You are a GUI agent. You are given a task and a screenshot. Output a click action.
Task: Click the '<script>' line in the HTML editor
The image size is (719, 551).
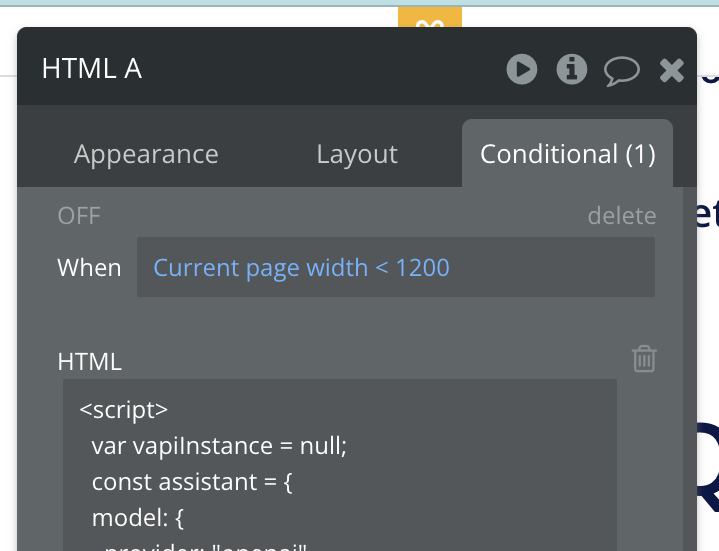(x=124, y=411)
